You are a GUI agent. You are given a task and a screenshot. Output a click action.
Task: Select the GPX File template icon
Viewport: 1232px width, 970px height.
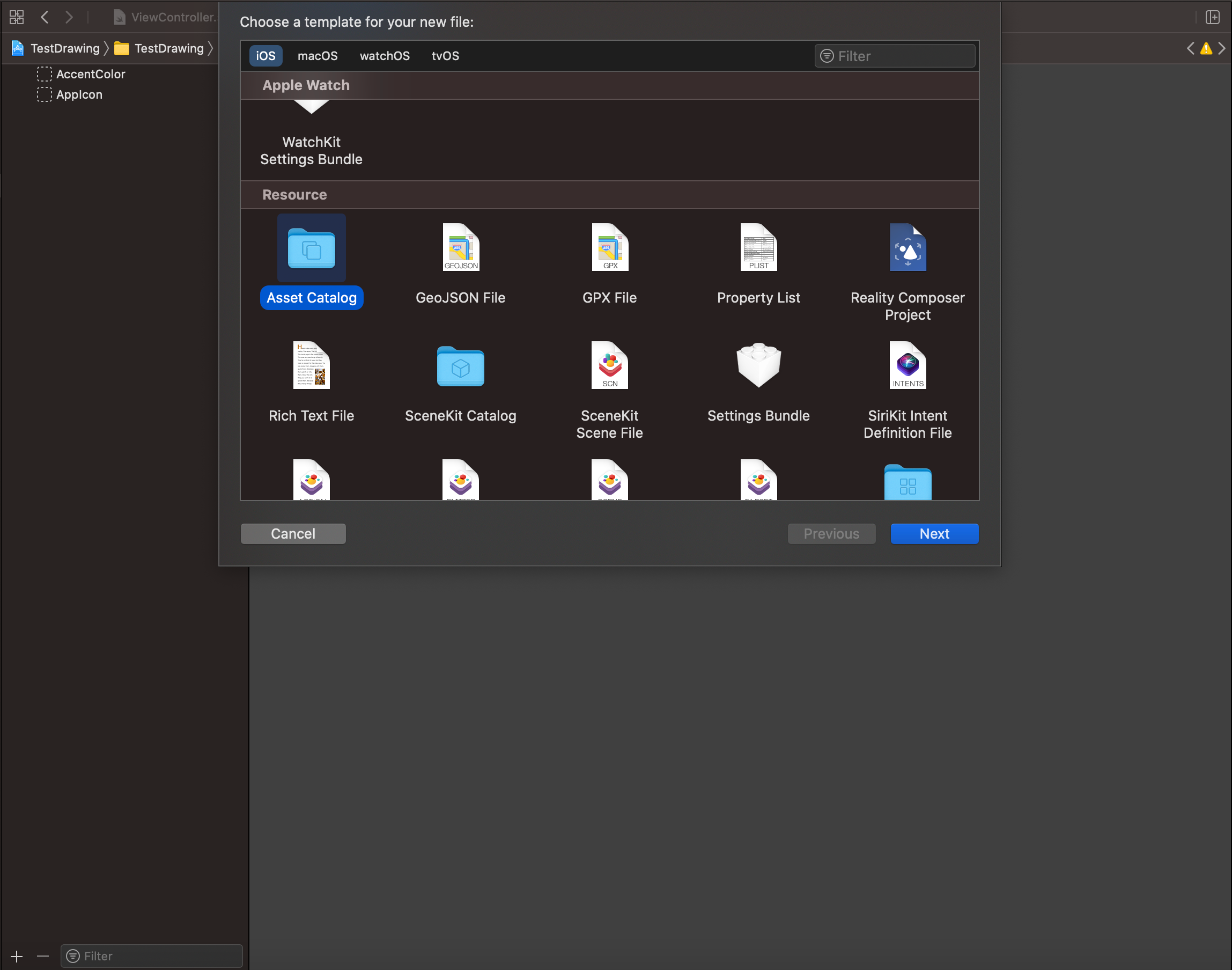tap(609, 248)
